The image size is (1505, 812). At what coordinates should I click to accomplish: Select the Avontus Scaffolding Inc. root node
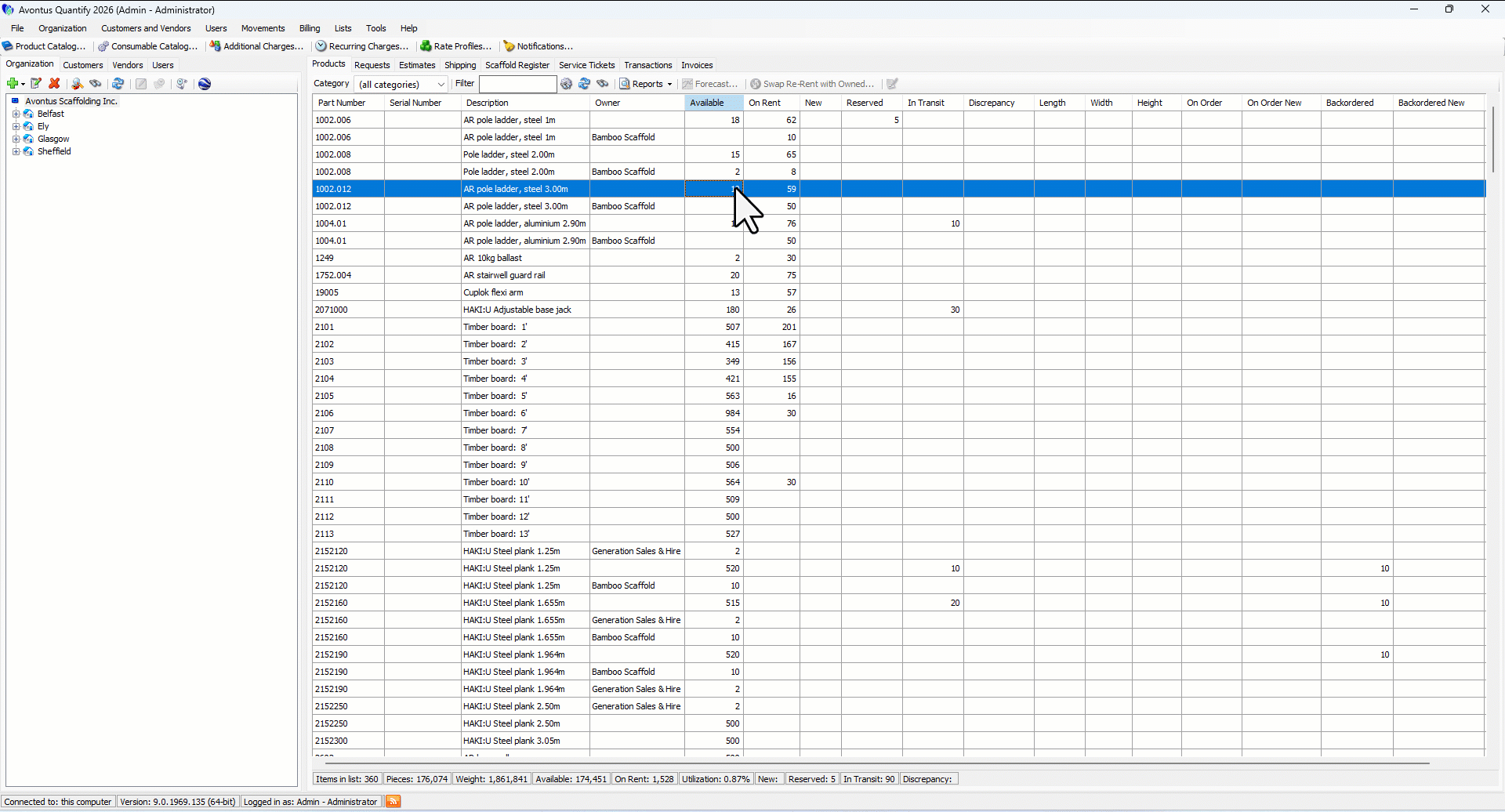(x=71, y=101)
